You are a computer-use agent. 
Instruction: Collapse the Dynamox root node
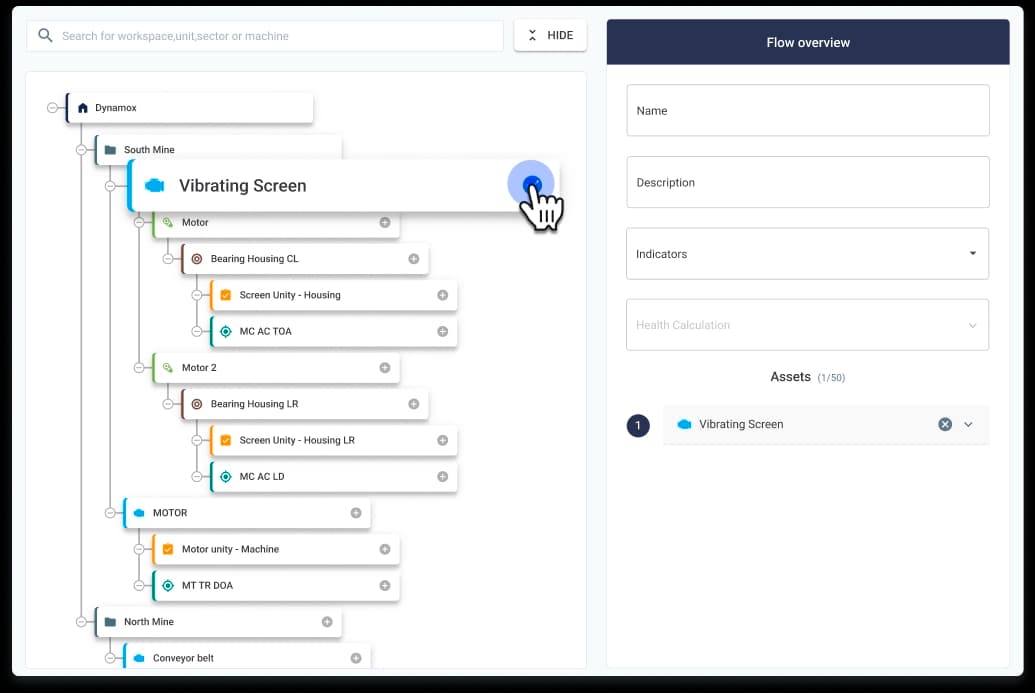click(x=53, y=108)
